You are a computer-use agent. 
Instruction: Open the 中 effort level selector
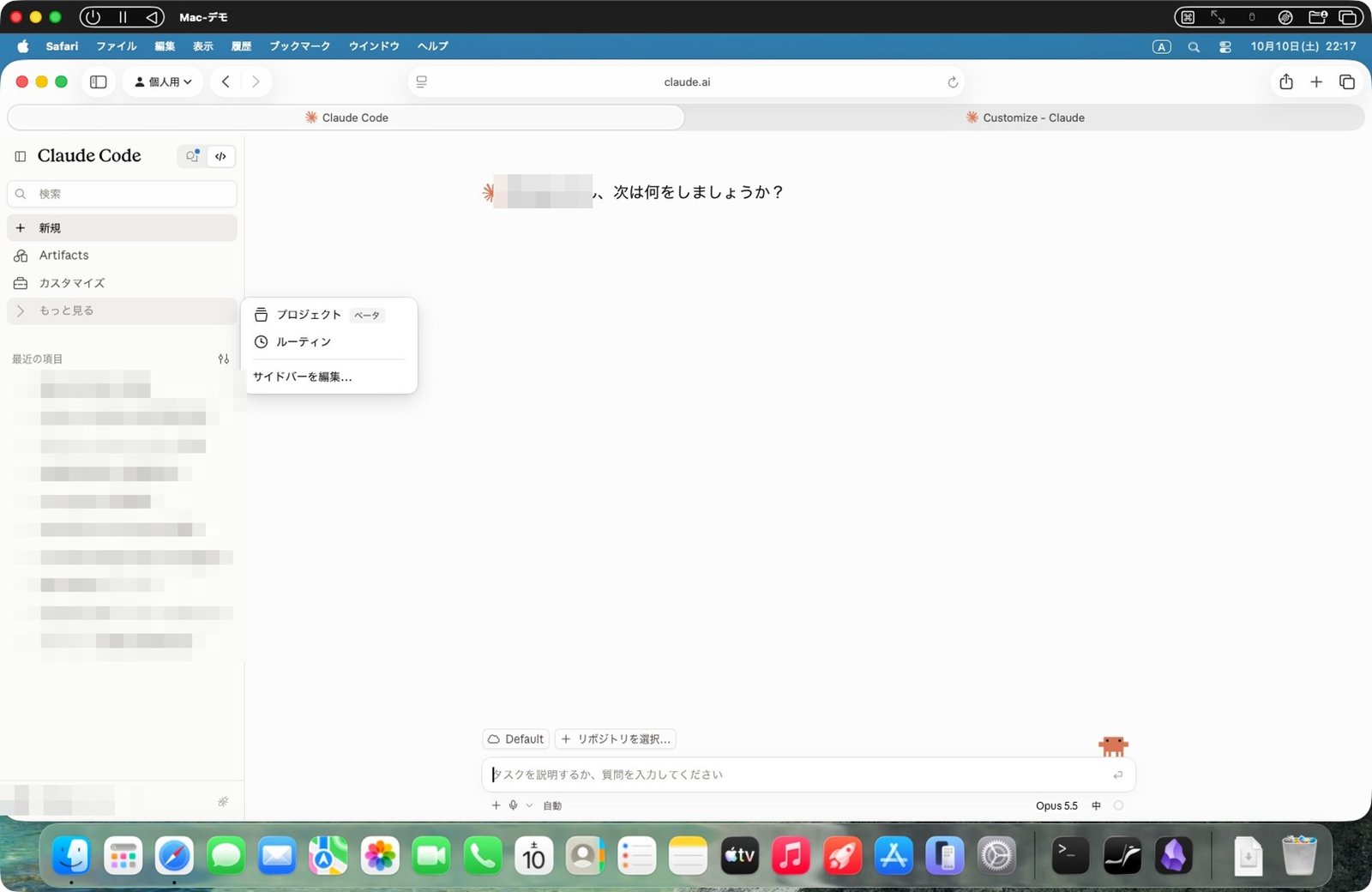pyautogui.click(x=1096, y=805)
